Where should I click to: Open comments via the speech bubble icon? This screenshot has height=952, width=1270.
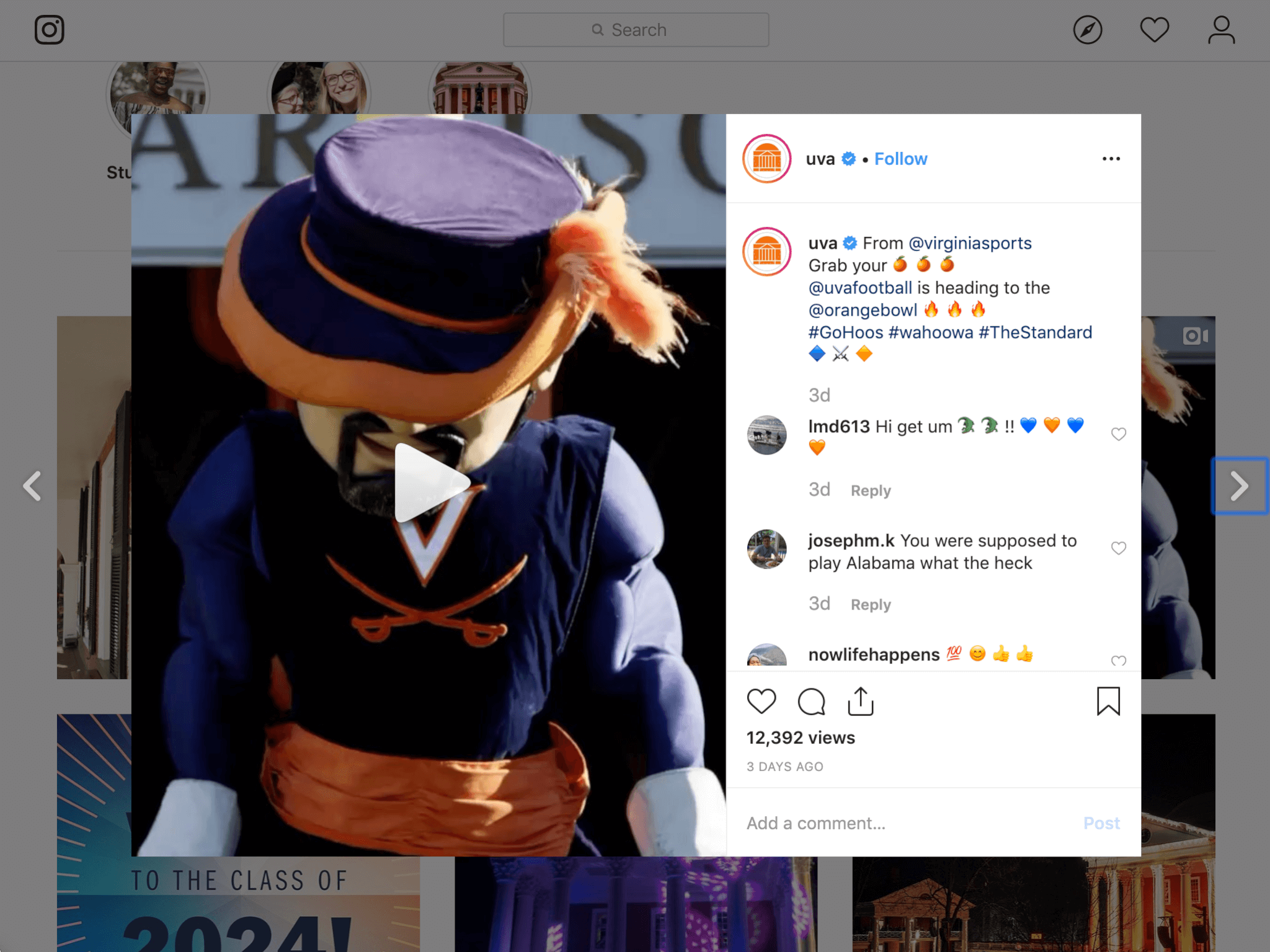(x=811, y=701)
